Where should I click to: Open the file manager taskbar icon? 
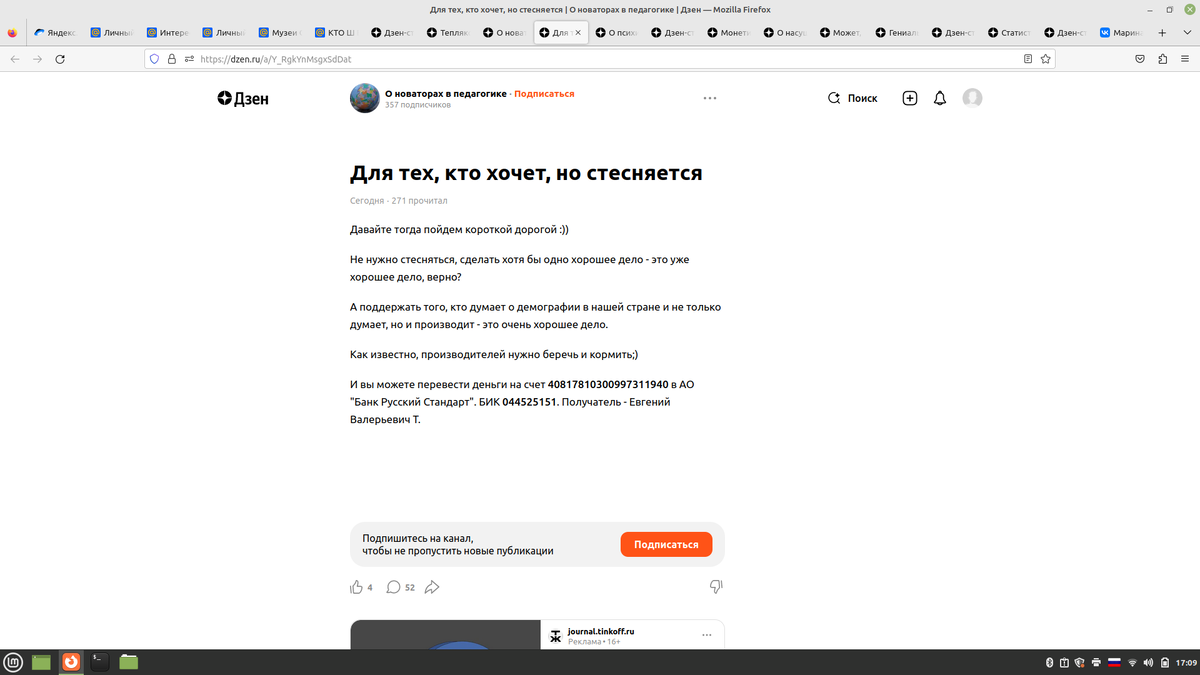click(x=128, y=661)
